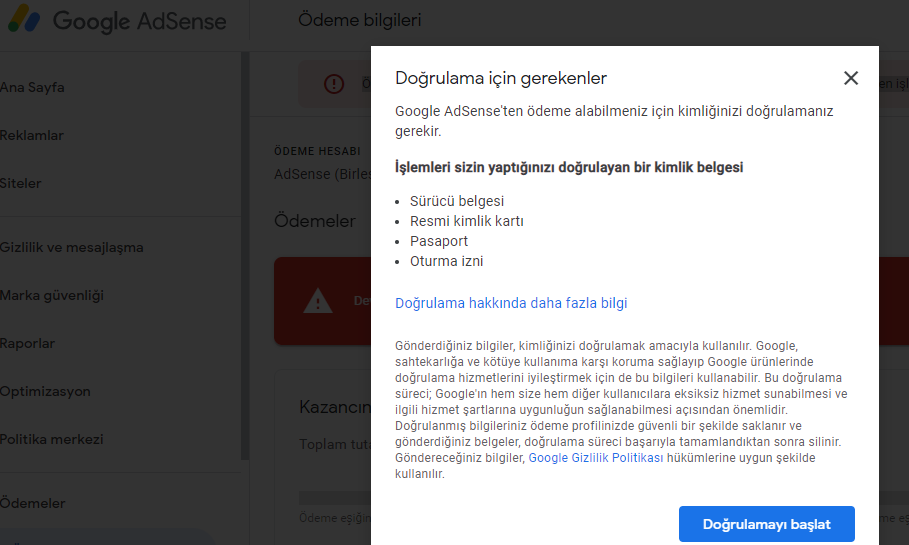
Task: Click the warning triangle icon in red banner
Action: point(318,301)
